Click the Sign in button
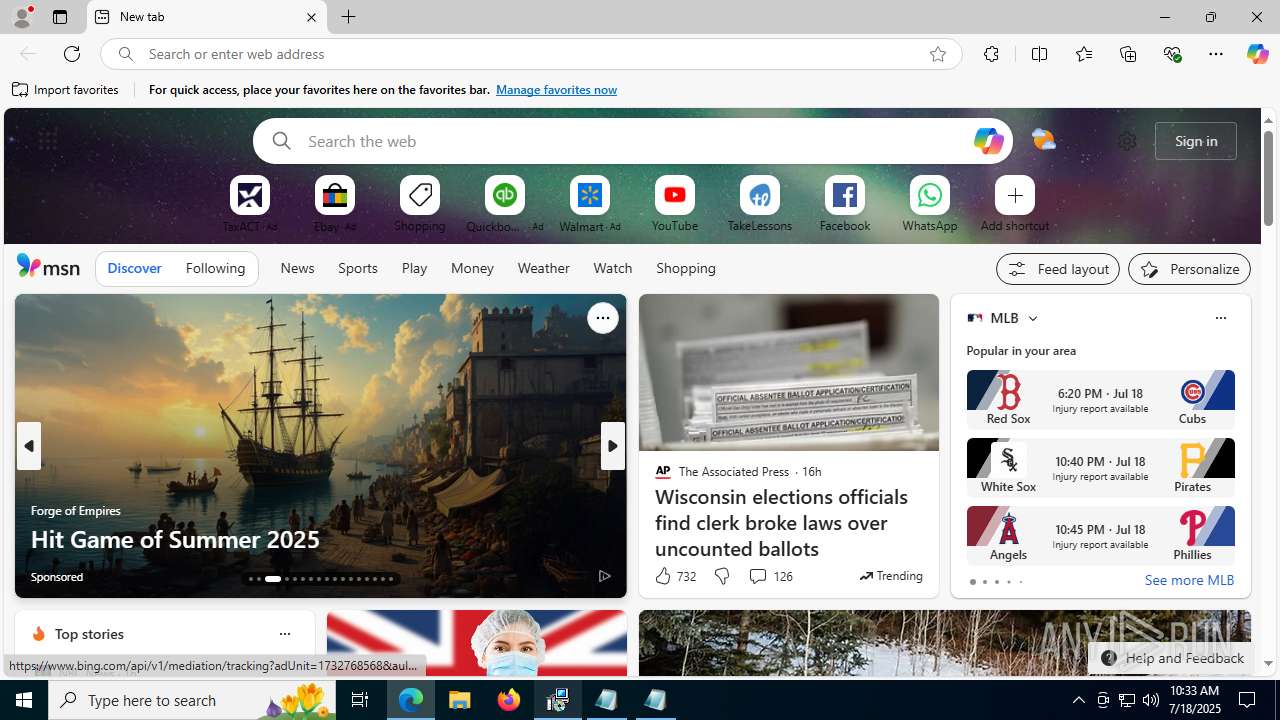Screen dimensions: 1280x720 coord(1196,141)
